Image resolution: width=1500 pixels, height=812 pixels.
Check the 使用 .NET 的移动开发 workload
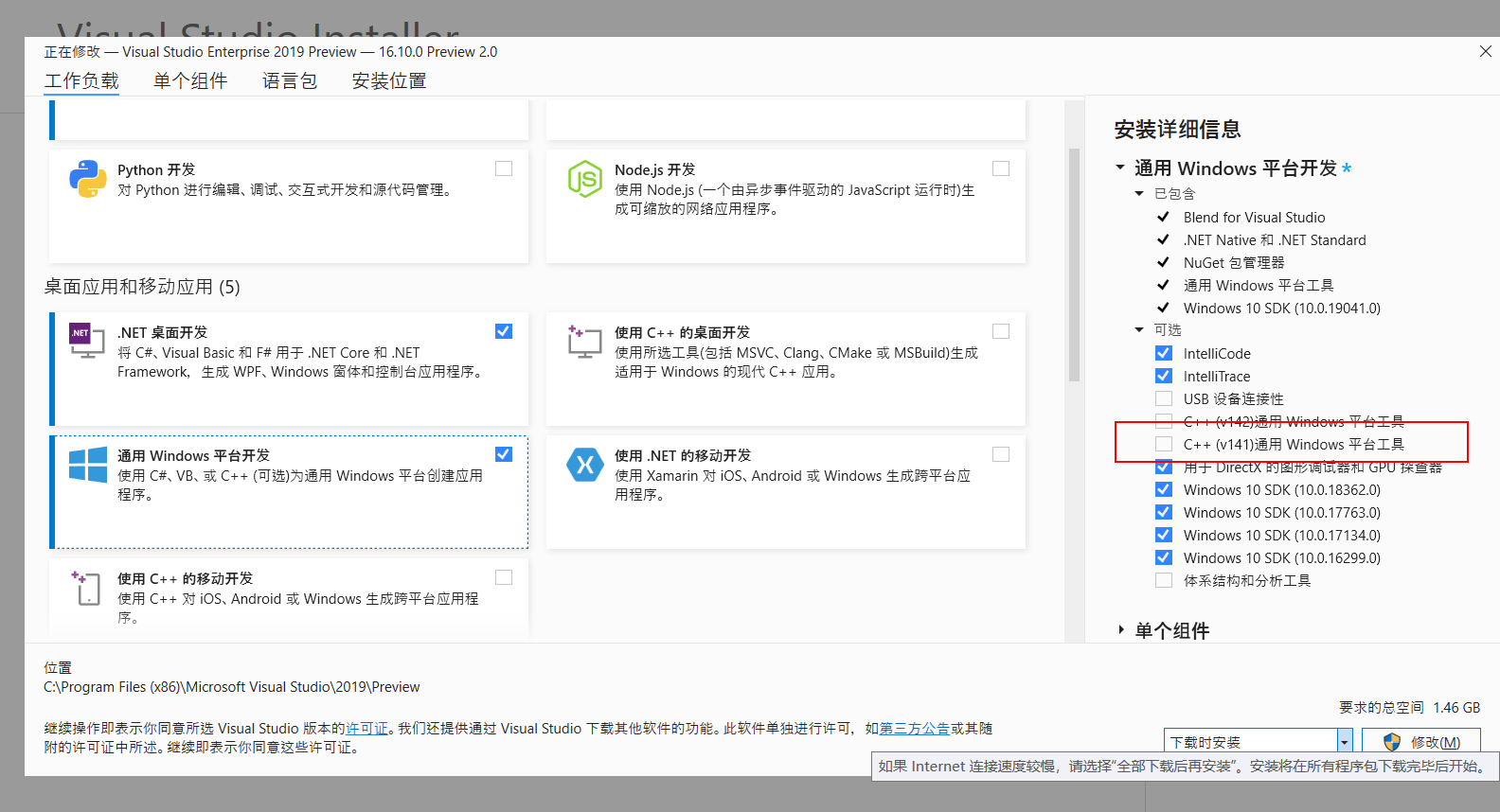coord(1001,454)
